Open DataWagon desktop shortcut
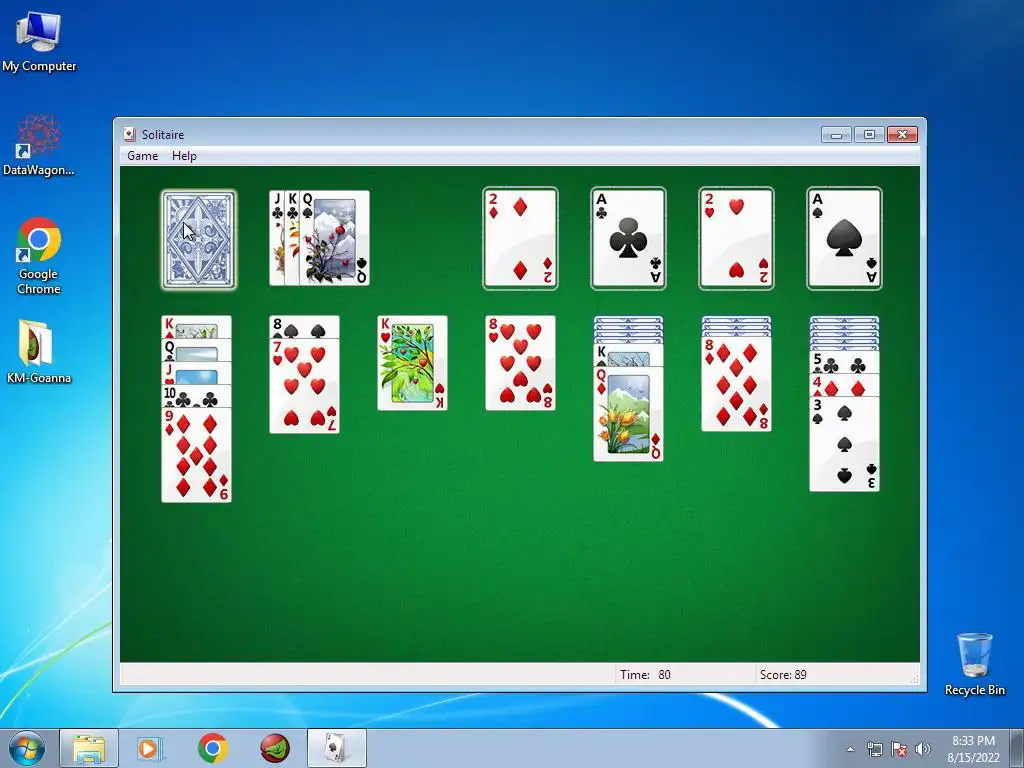Image resolution: width=1024 pixels, height=768 pixels. (39, 145)
